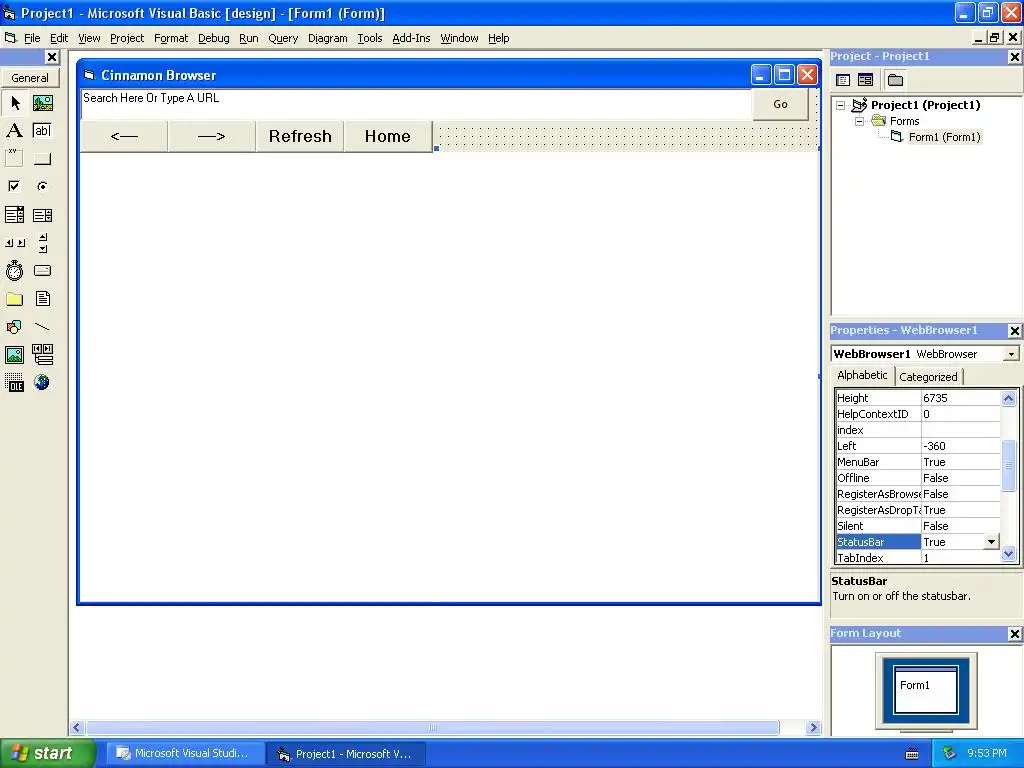This screenshot has width=1024, height=768.
Task: Click the Refresh button on form
Action: 300,136
